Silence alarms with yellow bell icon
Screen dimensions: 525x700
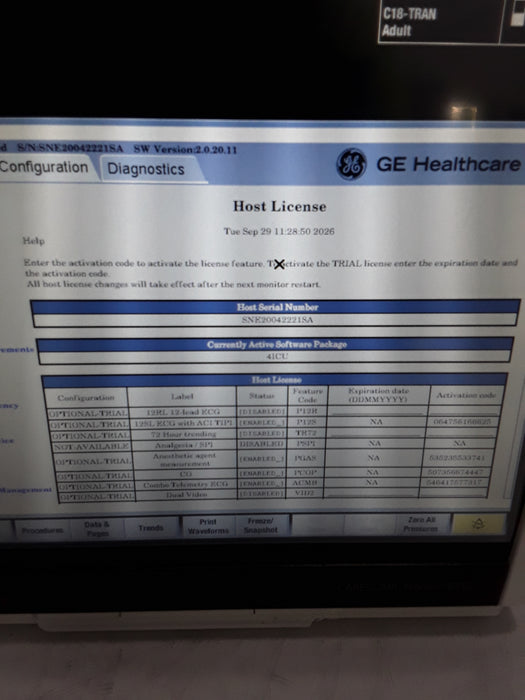tap(479, 524)
